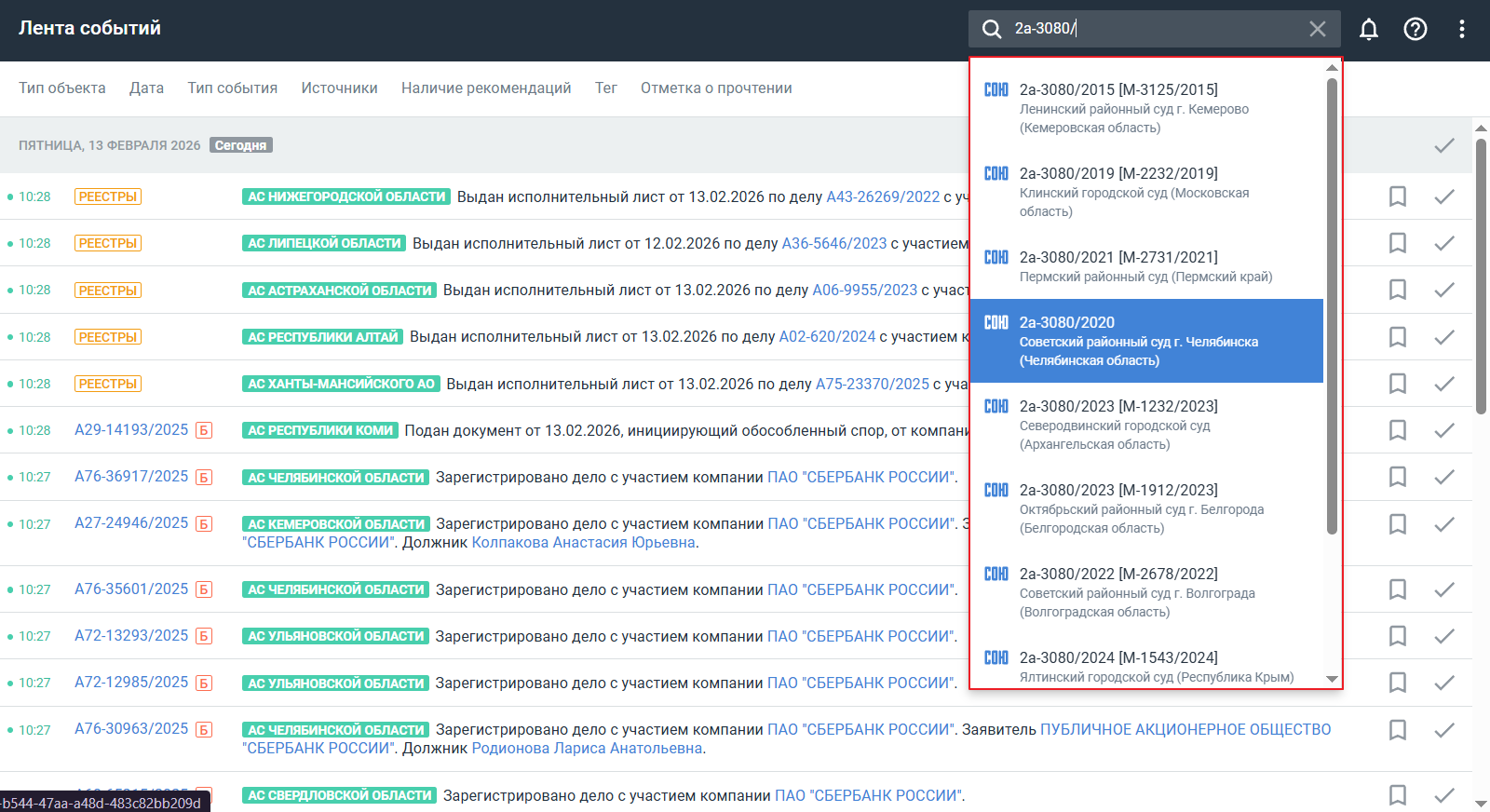
Task: Mark all of today's events as read
Action: pyautogui.click(x=1443, y=145)
